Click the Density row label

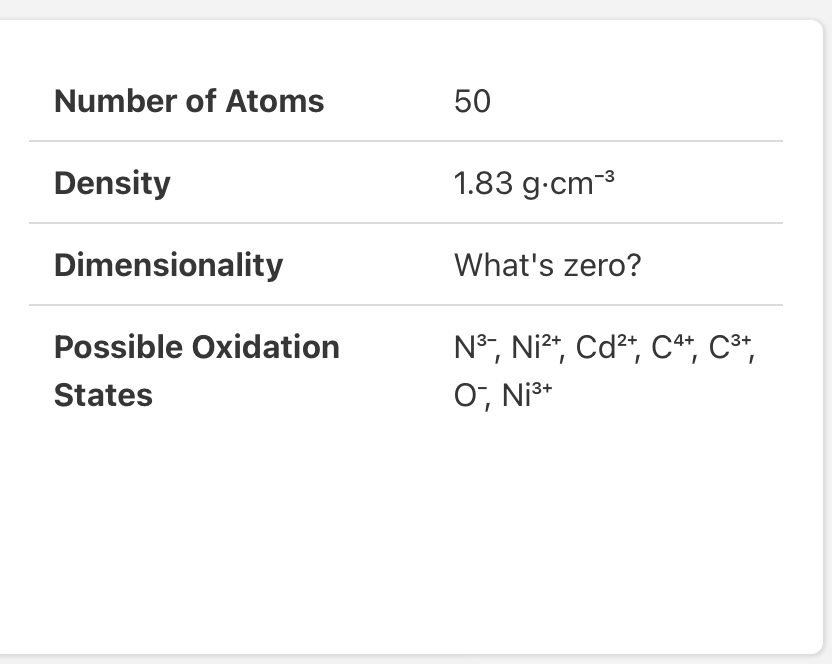112,183
